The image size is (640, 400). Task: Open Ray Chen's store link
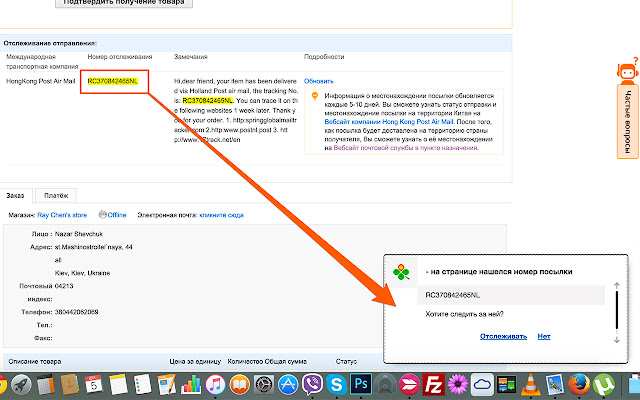tap(62, 215)
